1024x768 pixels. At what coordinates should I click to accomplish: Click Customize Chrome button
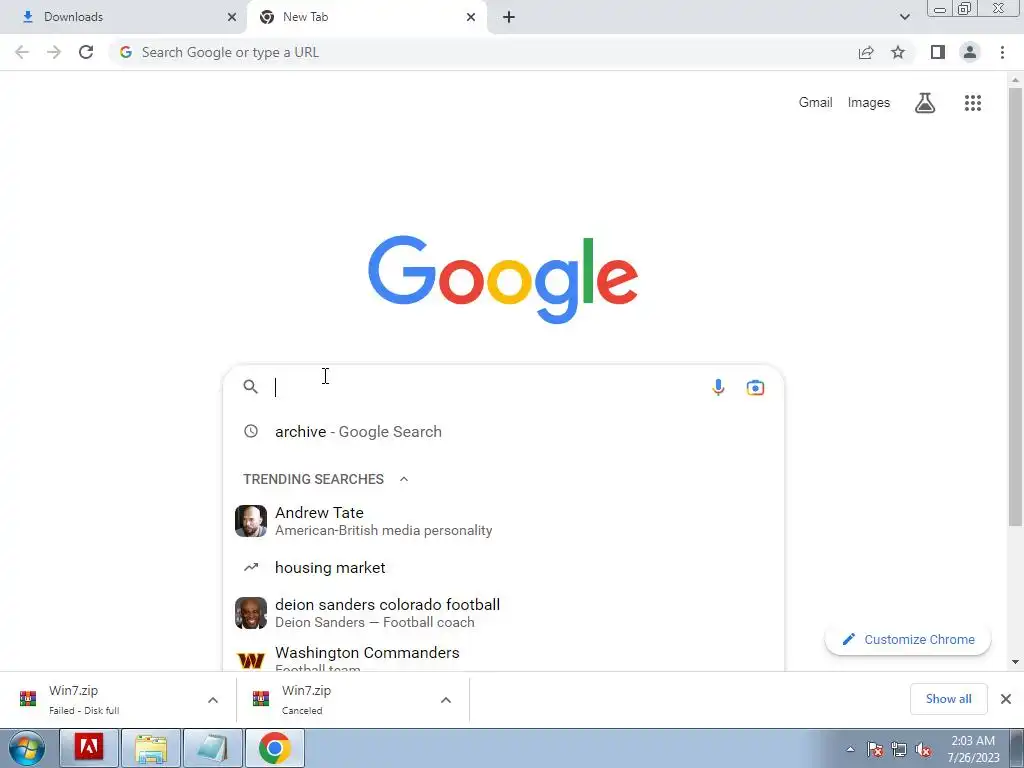coord(908,639)
